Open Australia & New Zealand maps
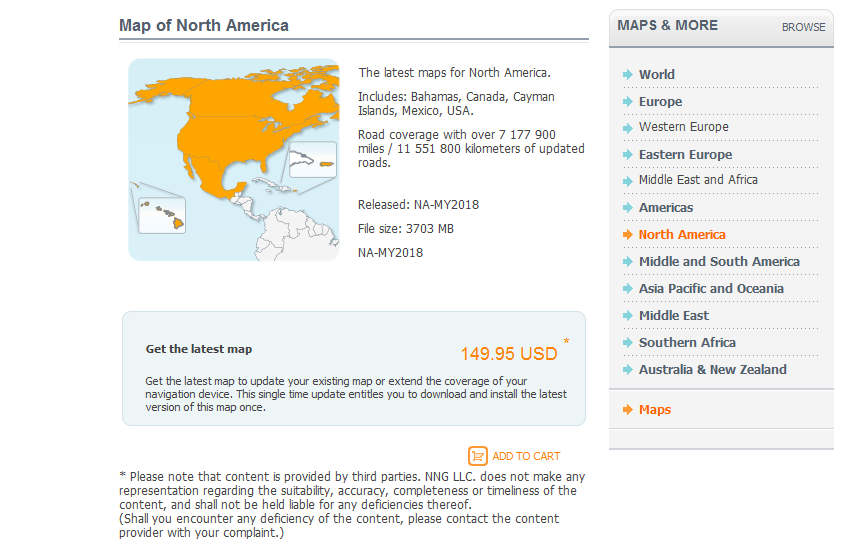Image resolution: width=858 pixels, height=549 pixels. (x=712, y=370)
